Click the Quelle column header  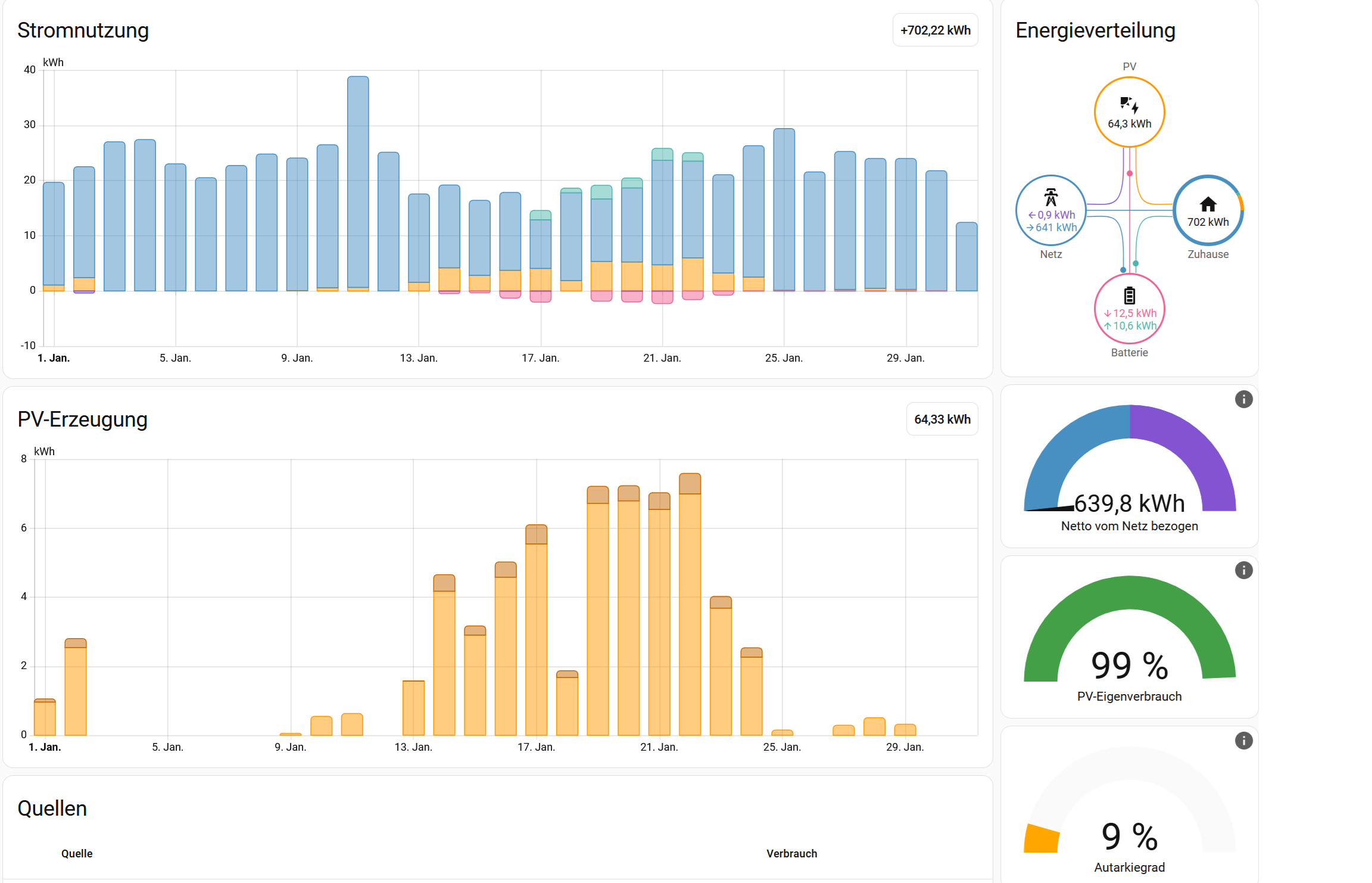point(77,853)
